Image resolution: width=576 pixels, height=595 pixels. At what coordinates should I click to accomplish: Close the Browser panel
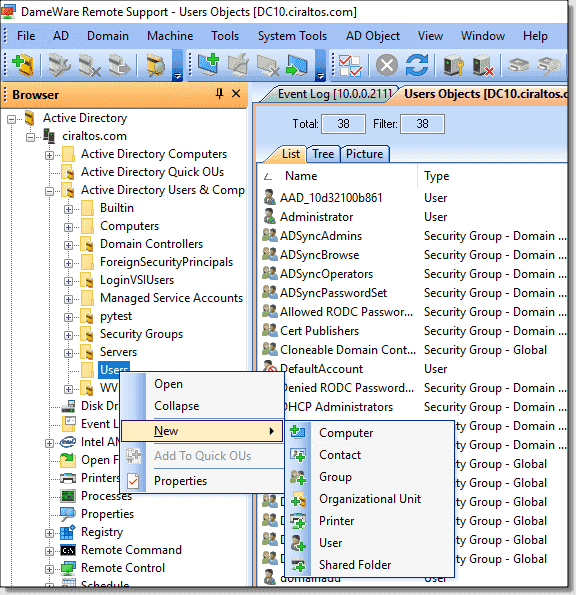click(236, 93)
